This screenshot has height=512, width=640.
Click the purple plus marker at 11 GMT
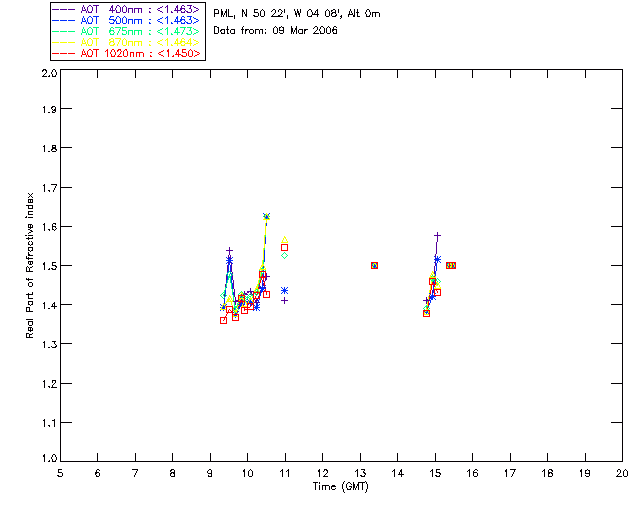284,301
